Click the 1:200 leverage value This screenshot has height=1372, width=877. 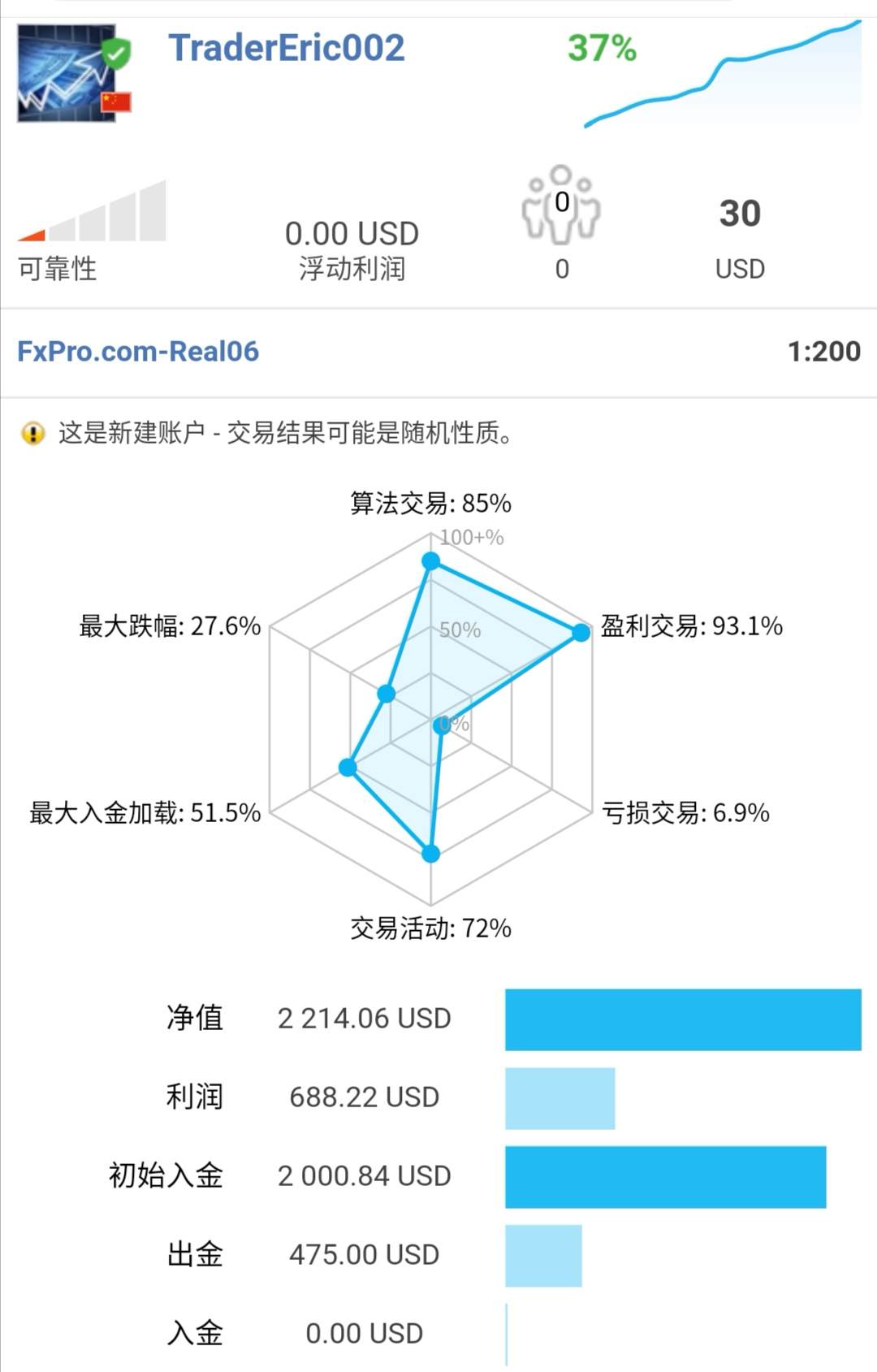click(x=823, y=352)
